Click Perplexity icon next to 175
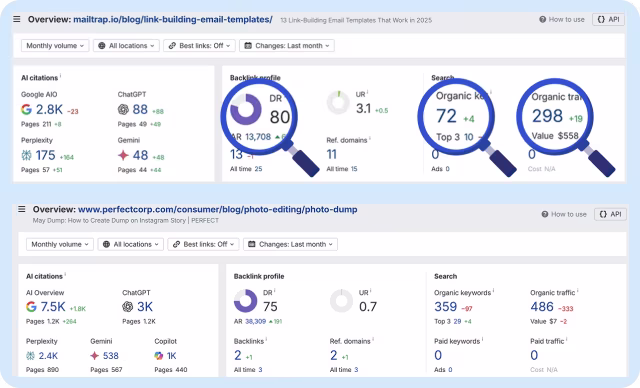The width and height of the screenshot is (640, 388). [x=27, y=155]
